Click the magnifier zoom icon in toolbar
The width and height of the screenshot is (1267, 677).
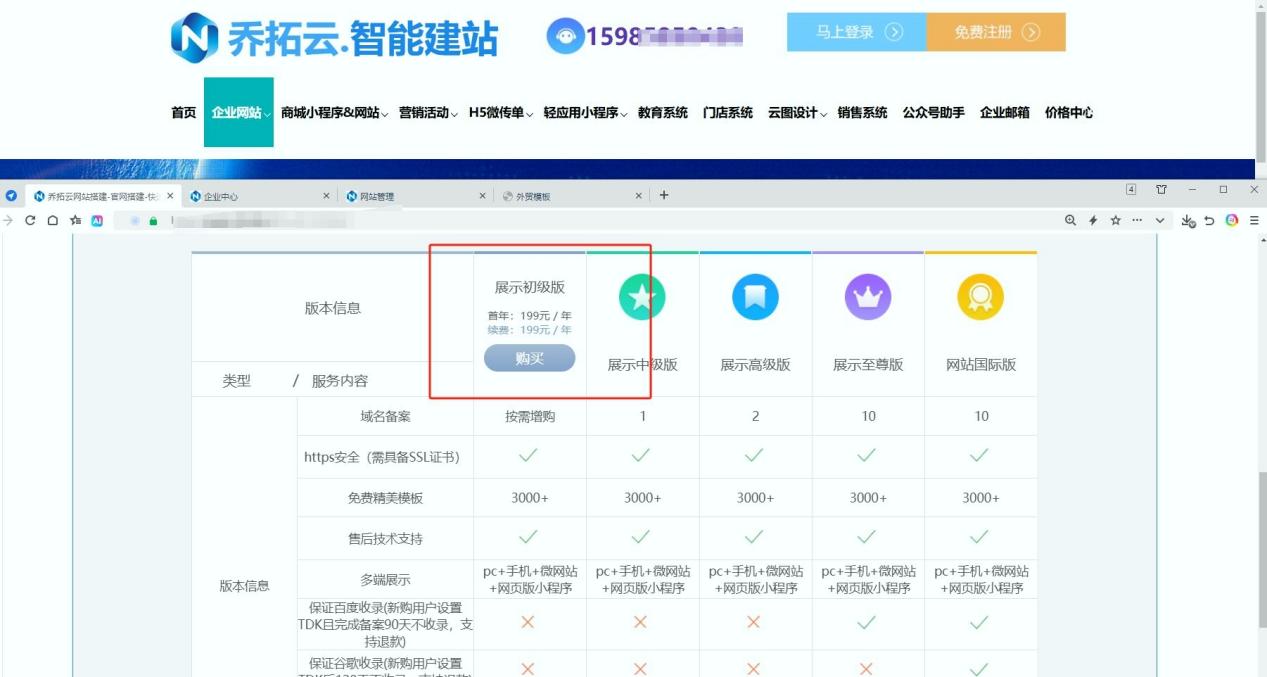1071,220
